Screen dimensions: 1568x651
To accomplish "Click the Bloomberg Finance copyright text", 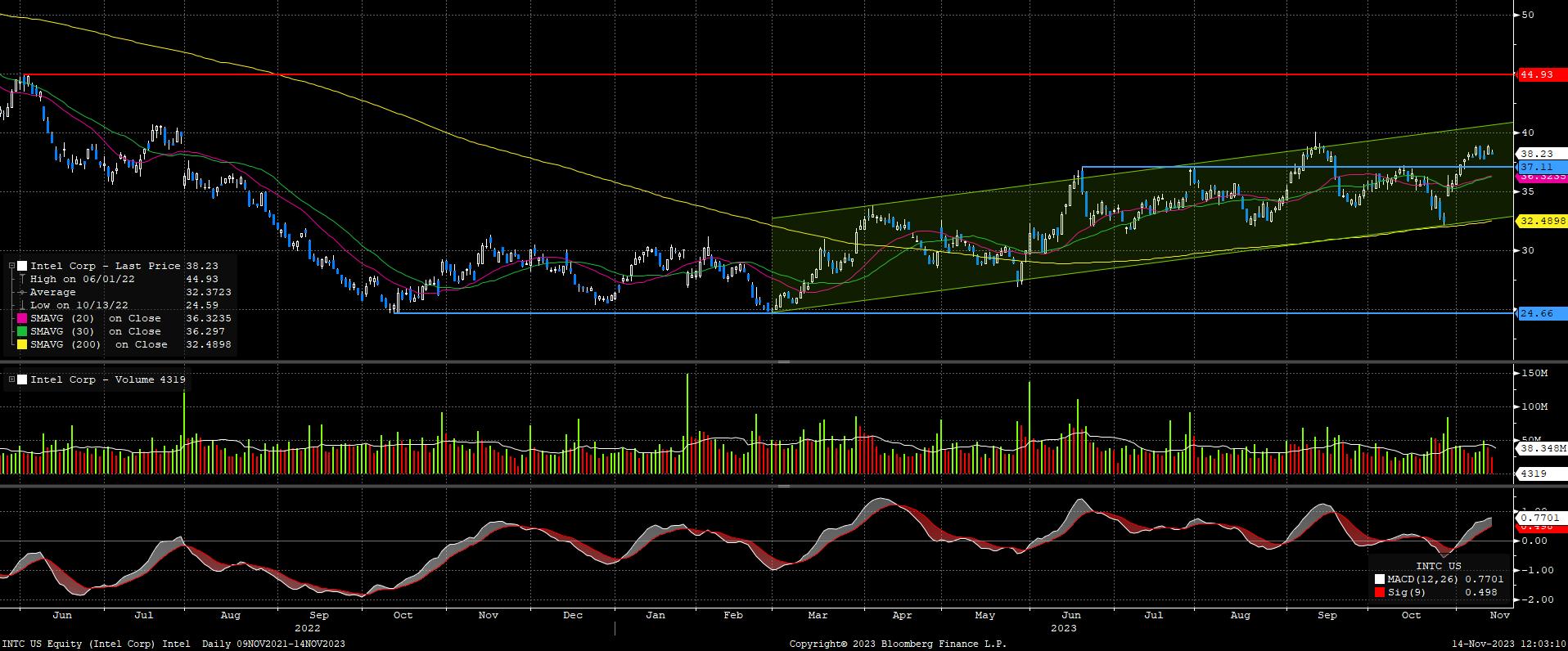I will click(898, 644).
